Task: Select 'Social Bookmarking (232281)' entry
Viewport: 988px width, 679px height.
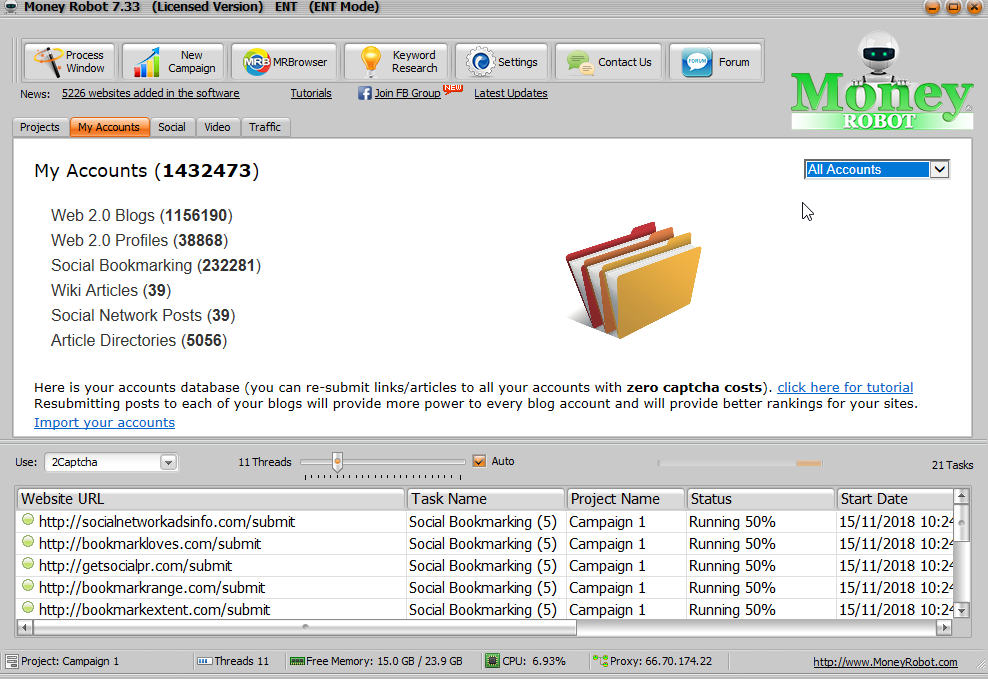Action: (156, 266)
